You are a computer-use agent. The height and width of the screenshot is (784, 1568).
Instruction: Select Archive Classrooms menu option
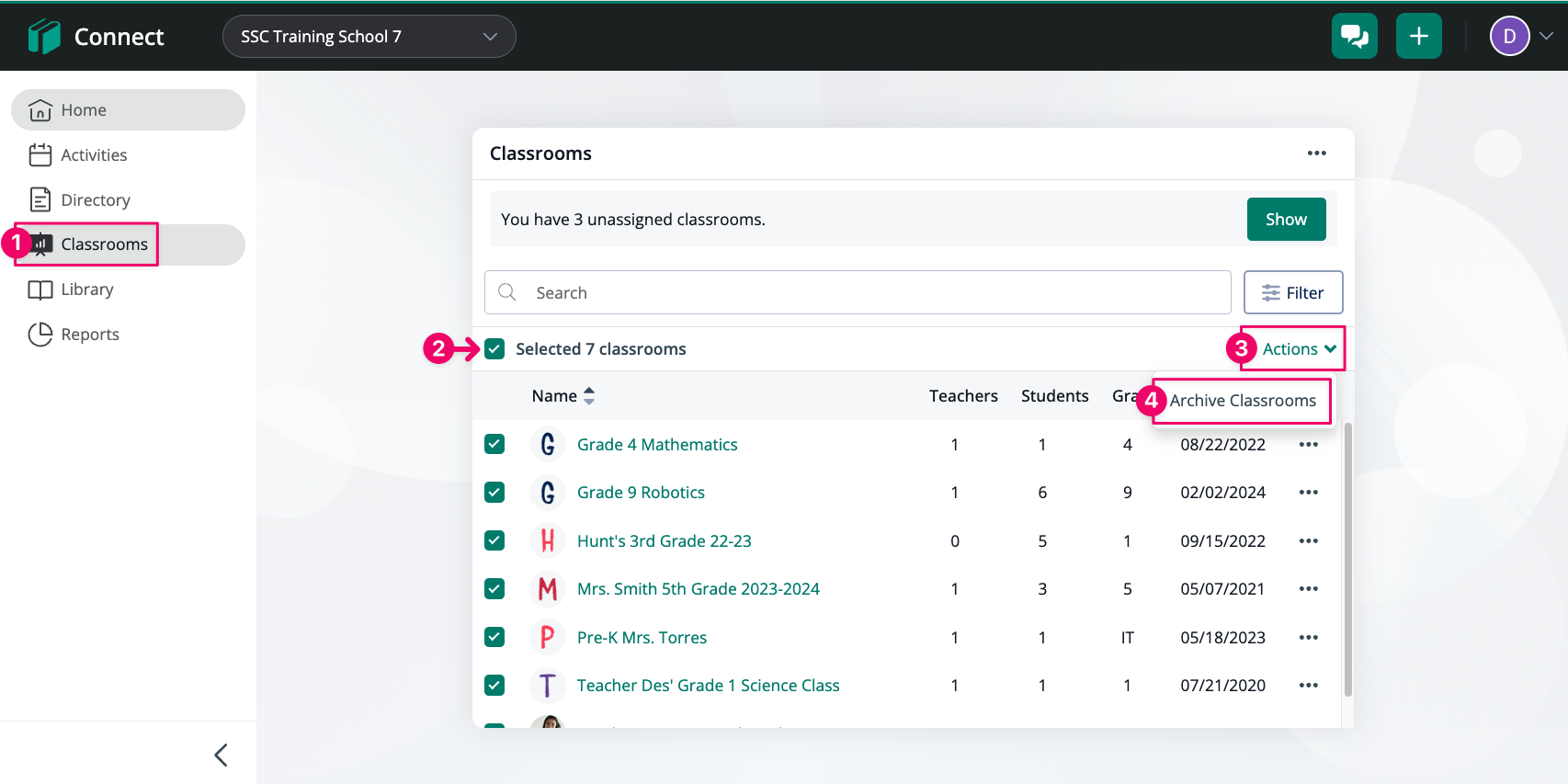(1243, 401)
